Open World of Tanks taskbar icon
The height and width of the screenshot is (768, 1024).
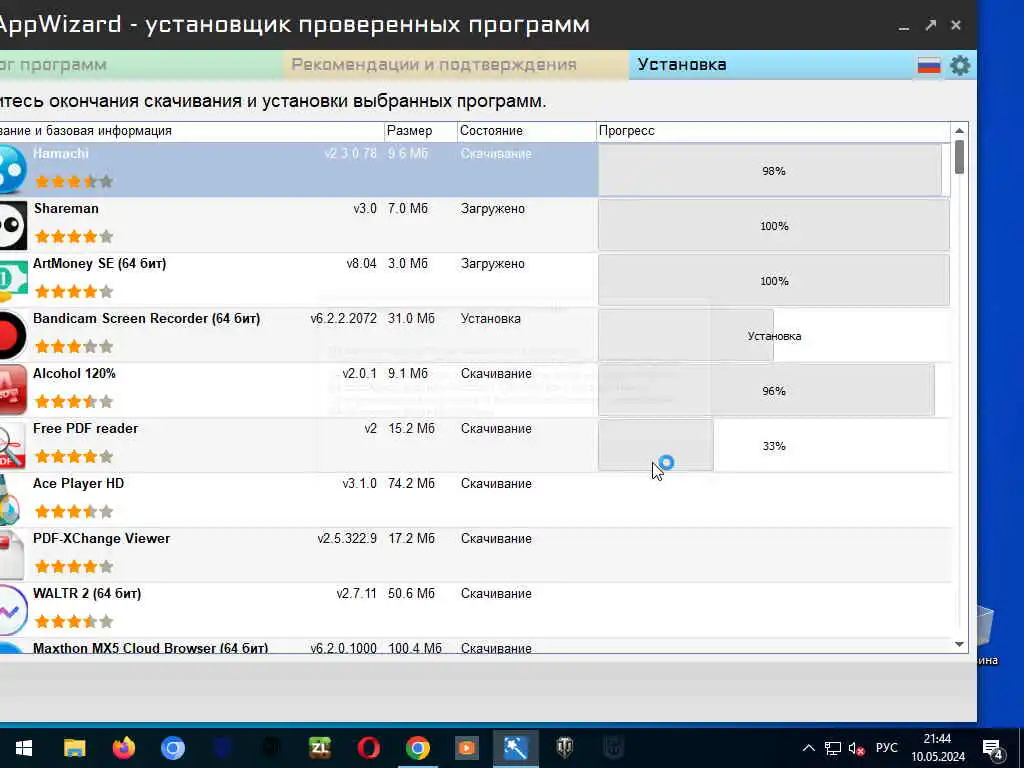tap(564, 748)
